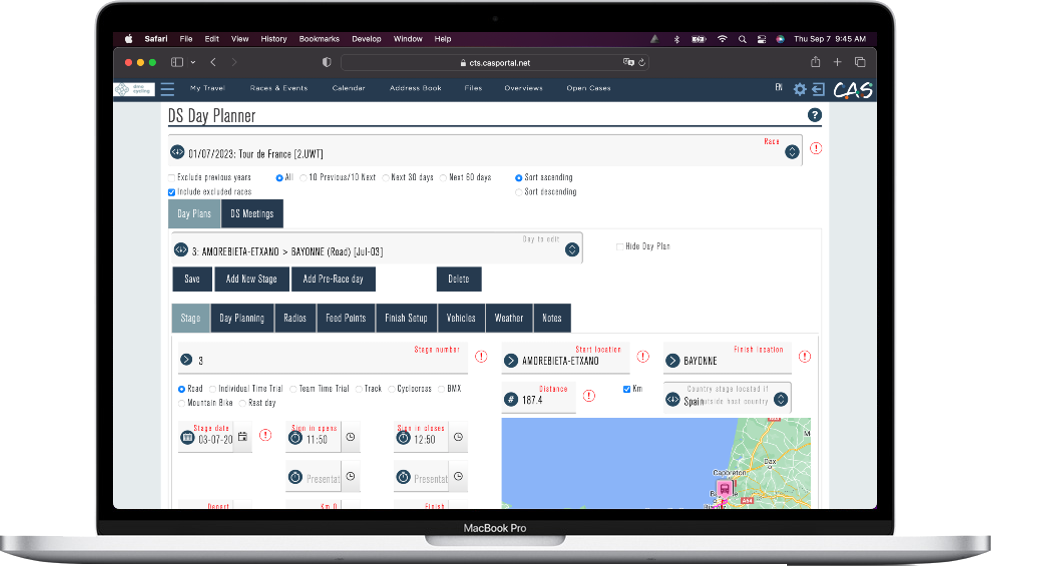Switch to Feed Points tab
This screenshot has width=1055, height=577.
tap(346, 318)
